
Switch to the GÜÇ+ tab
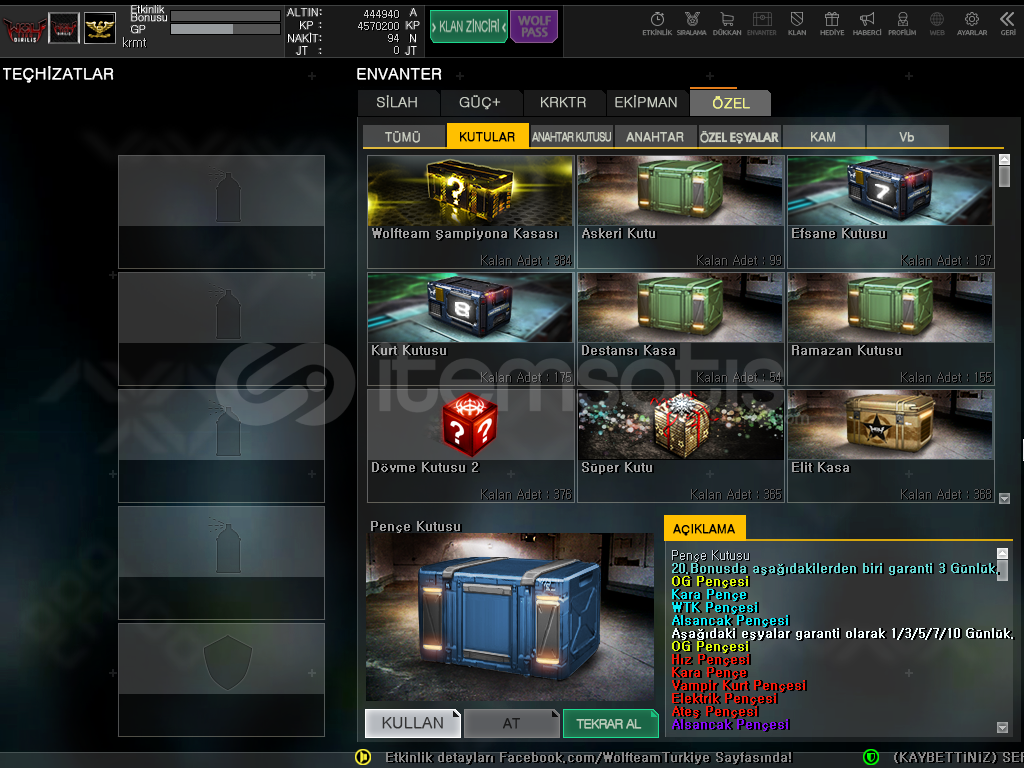tap(480, 103)
